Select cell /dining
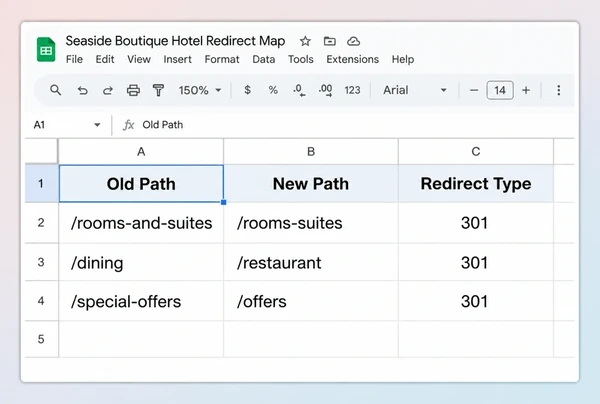This screenshot has width=600, height=404. coord(141,262)
